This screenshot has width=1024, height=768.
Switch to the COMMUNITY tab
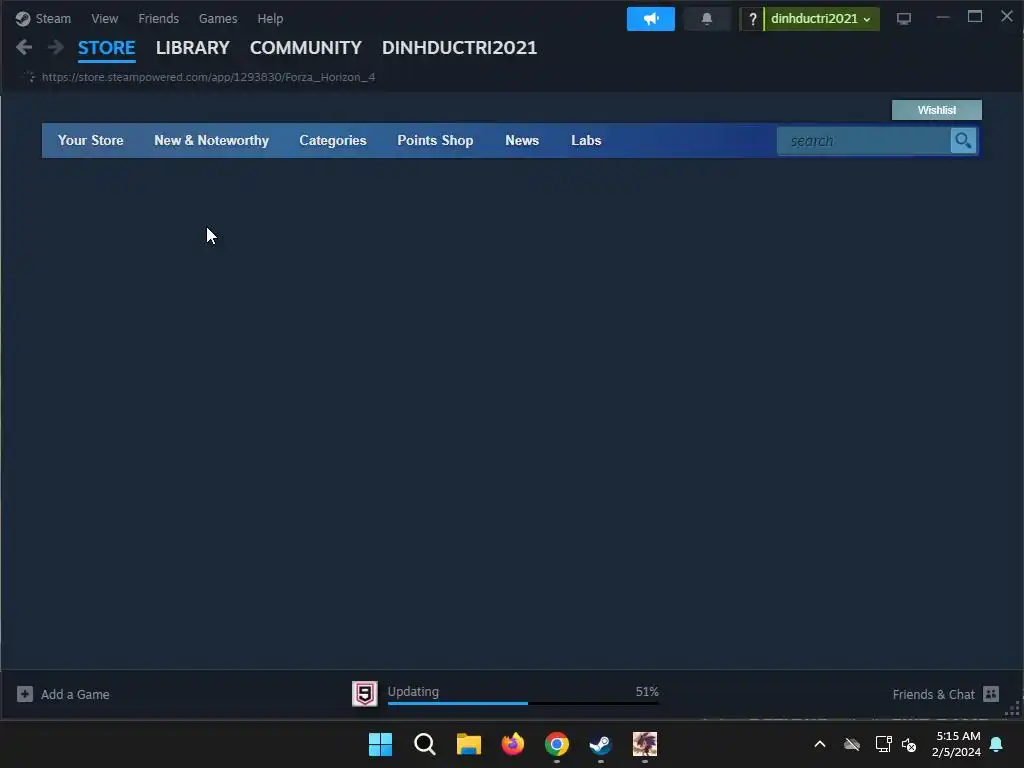(x=306, y=48)
